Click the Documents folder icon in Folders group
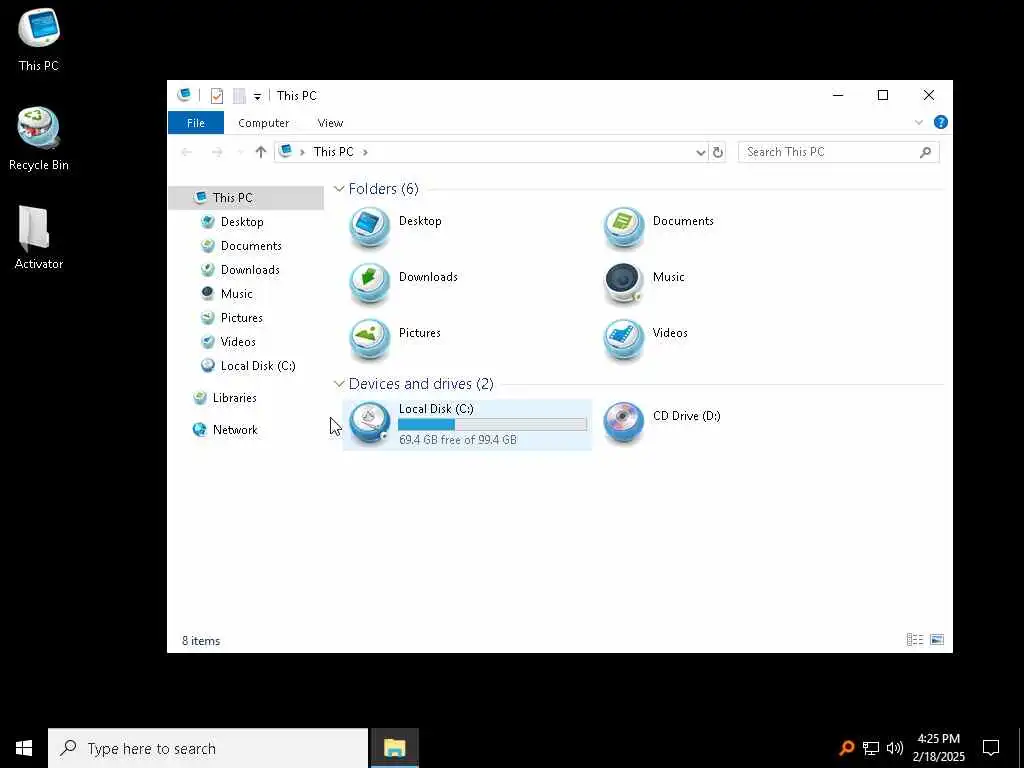The width and height of the screenshot is (1024, 768). [x=624, y=227]
